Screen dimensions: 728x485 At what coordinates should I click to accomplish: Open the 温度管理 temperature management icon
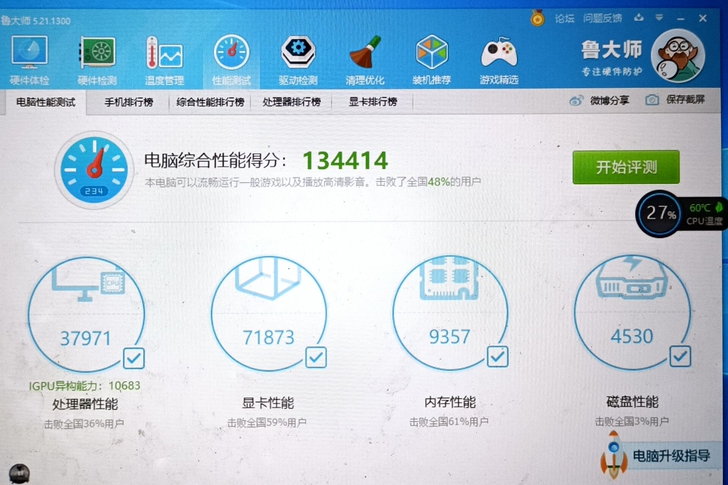click(164, 61)
